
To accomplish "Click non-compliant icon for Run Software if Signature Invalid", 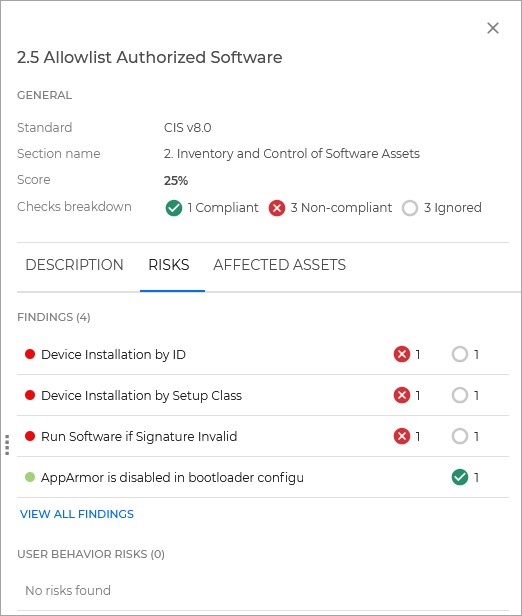I will pos(401,436).
